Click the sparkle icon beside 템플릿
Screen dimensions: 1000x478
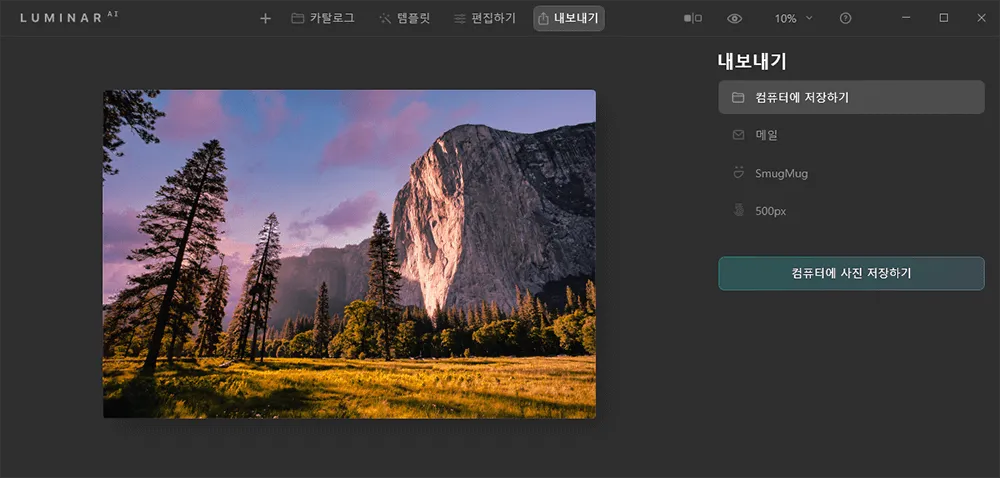click(385, 18)
